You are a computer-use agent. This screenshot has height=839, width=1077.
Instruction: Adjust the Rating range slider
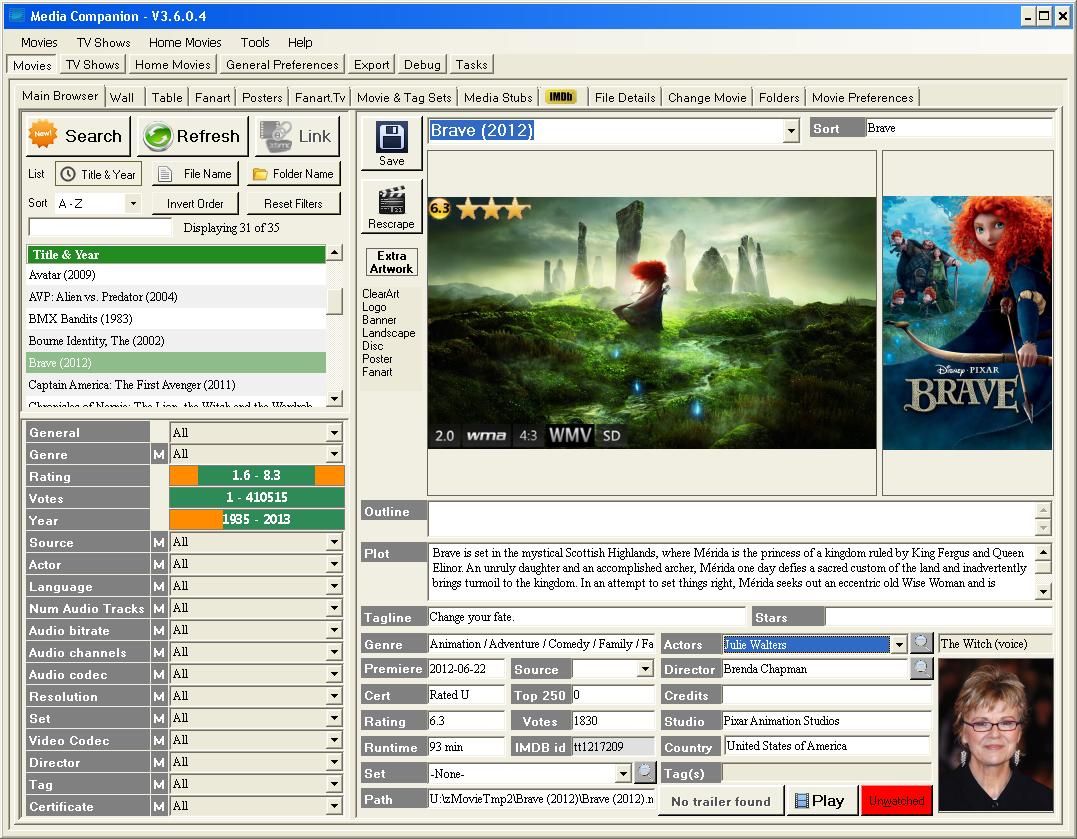[x=255, y=476]
